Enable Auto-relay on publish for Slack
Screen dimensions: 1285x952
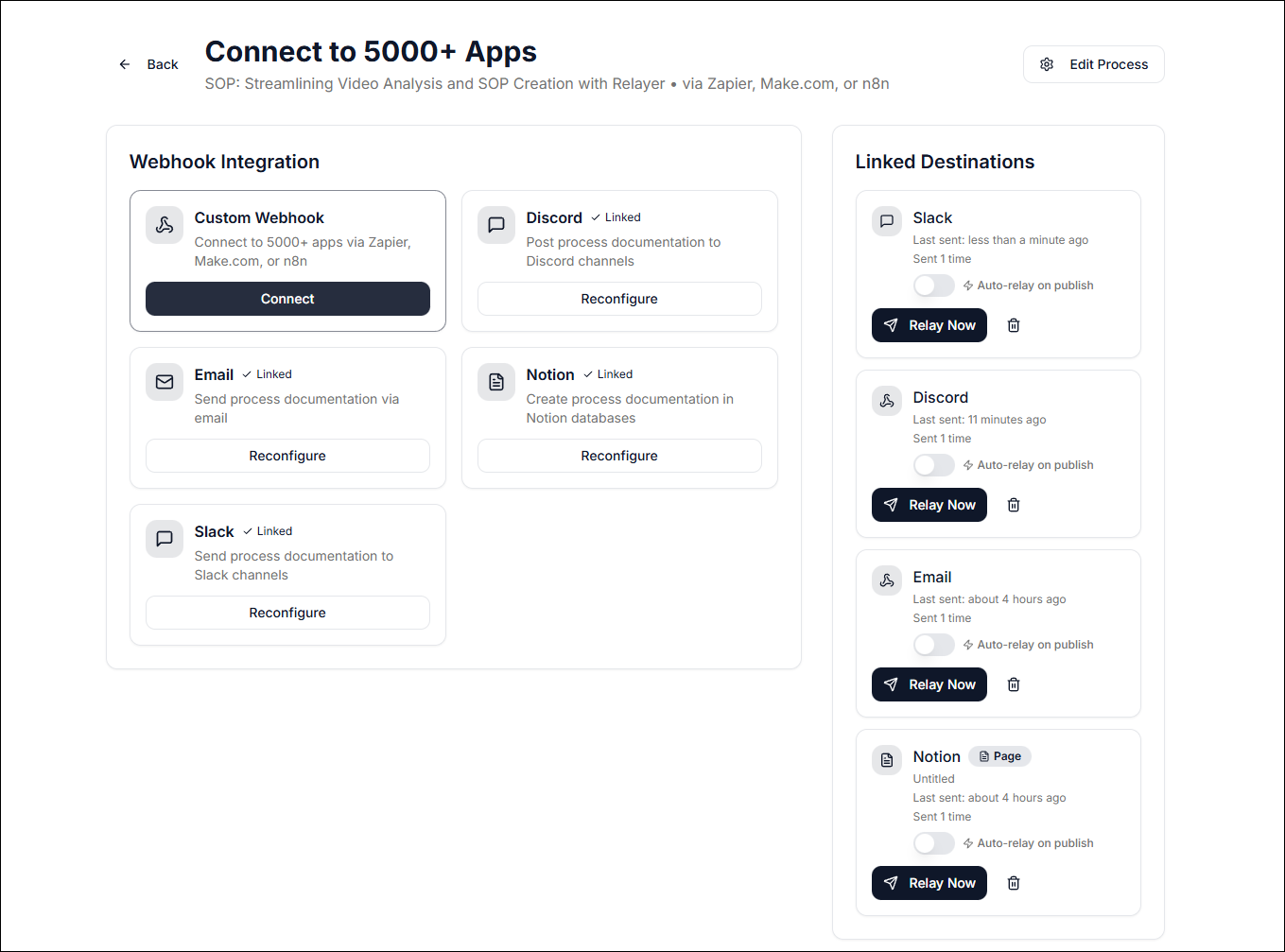(x=933, y=285)
